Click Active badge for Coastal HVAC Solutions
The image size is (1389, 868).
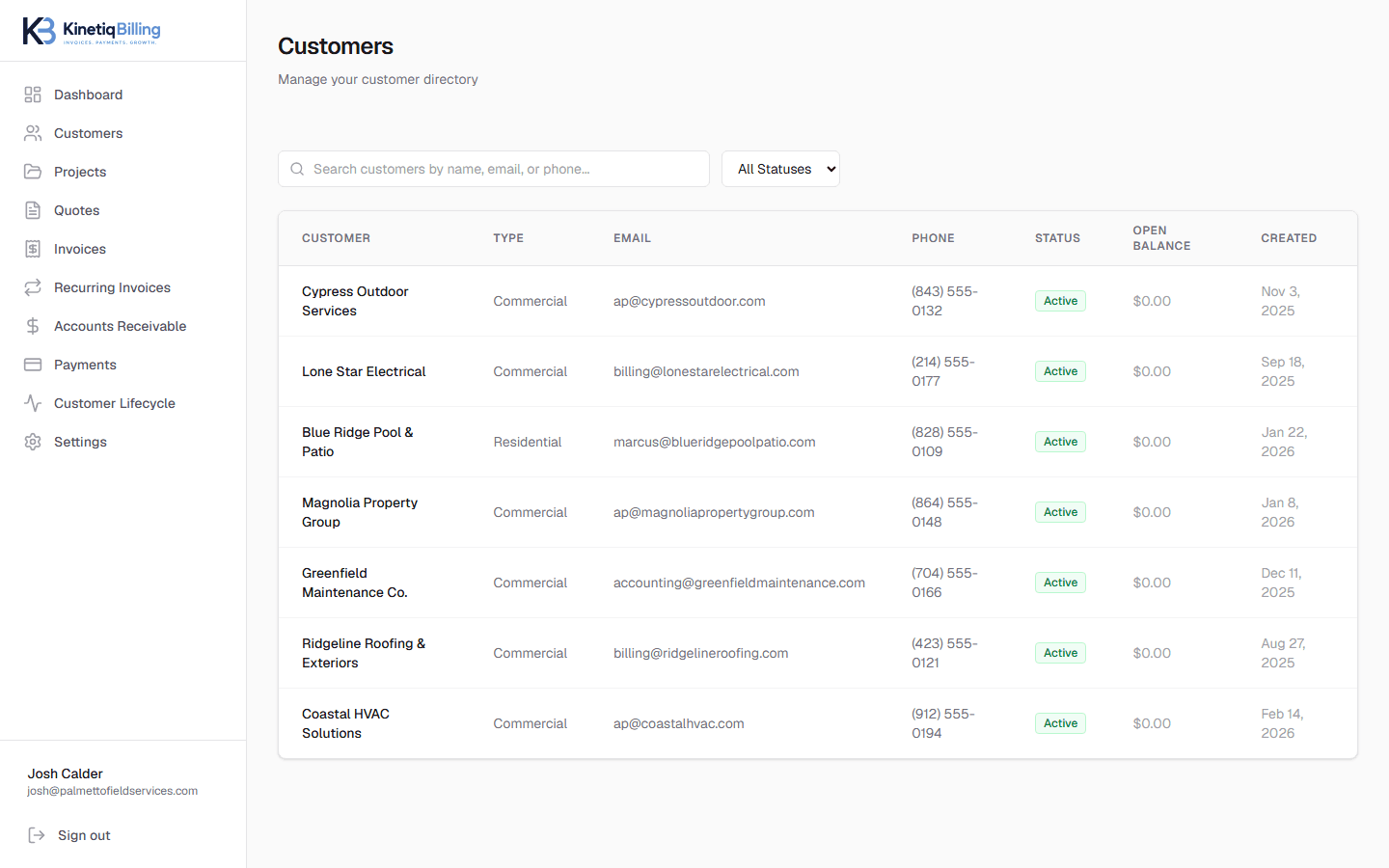click(1060, 723)
